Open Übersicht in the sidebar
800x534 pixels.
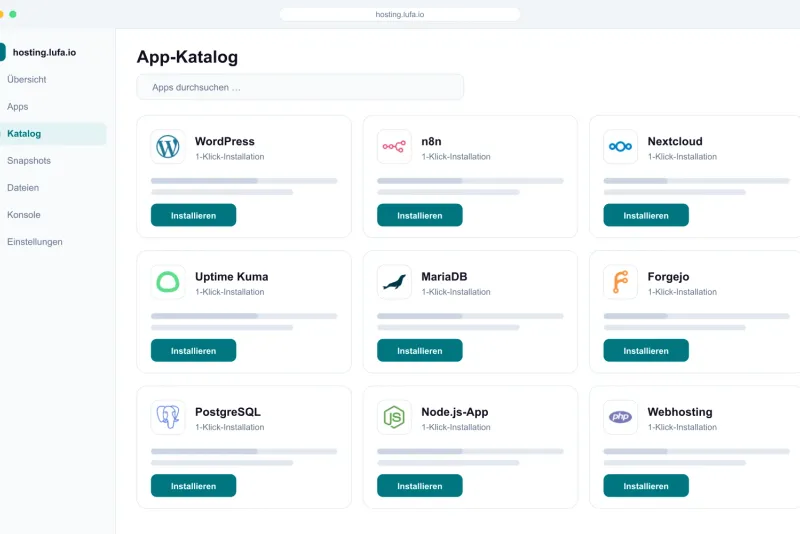(x=27, y=80)
